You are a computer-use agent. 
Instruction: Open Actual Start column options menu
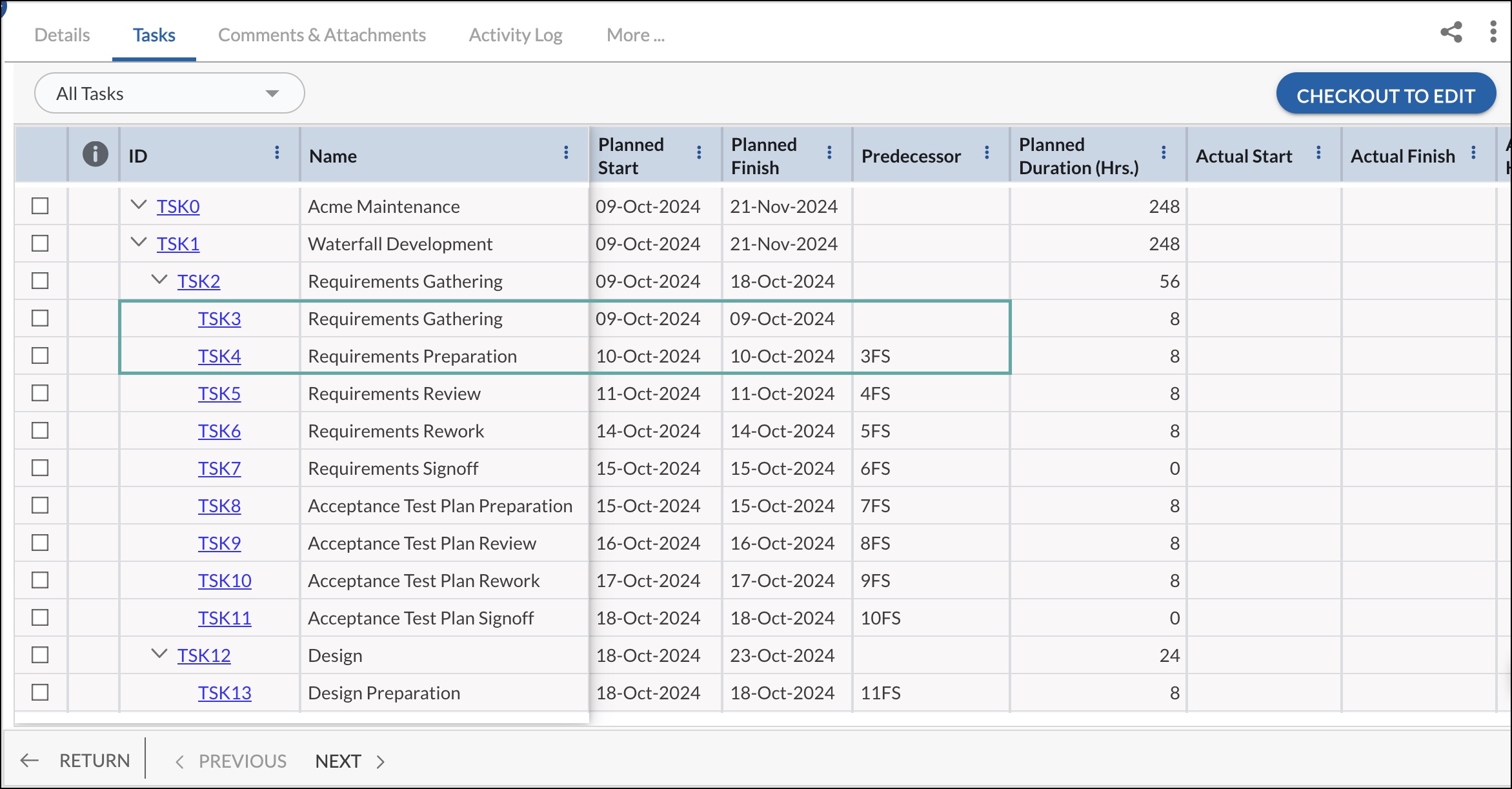tap(1318, 152)
